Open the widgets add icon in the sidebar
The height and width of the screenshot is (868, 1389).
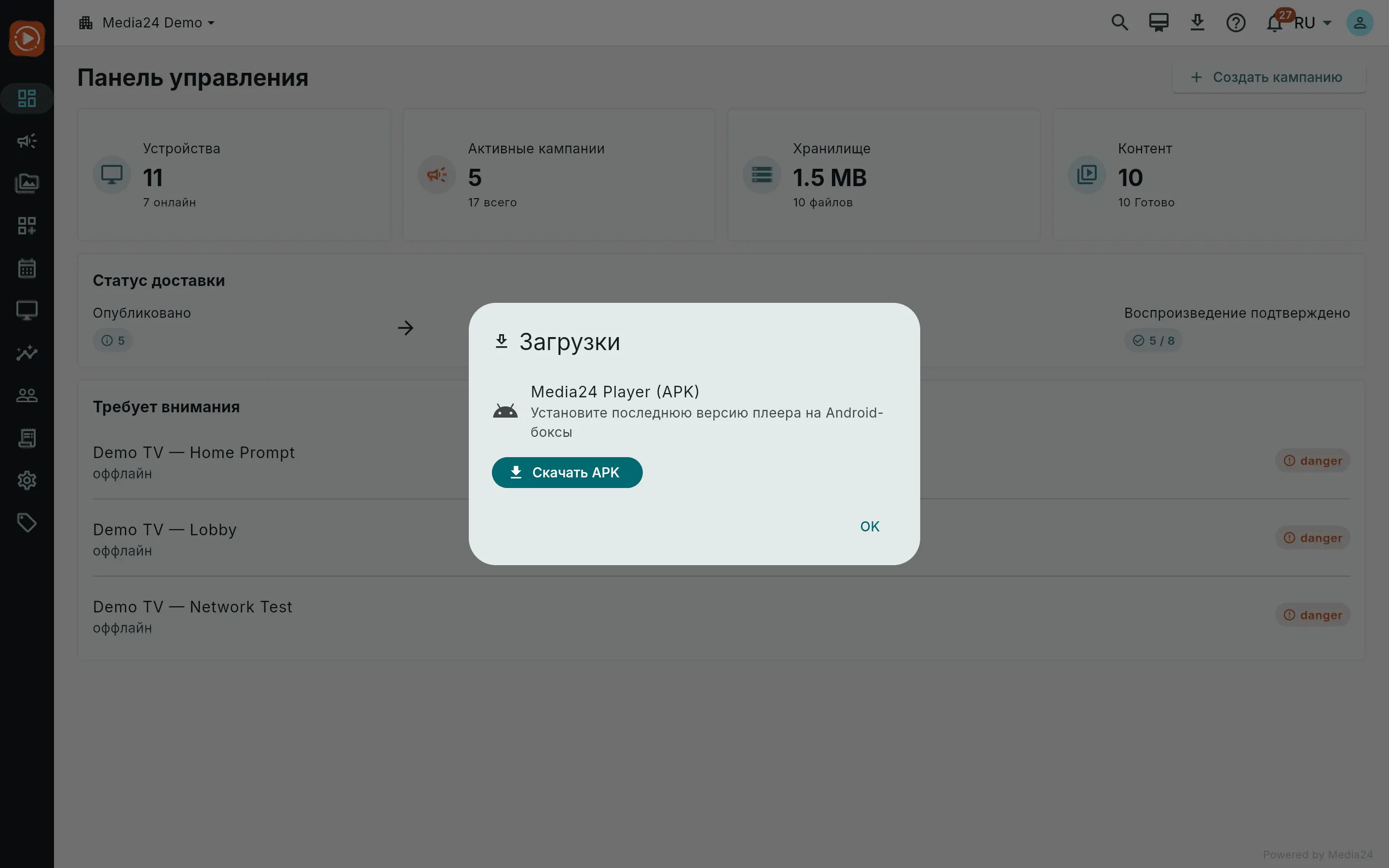(x=27, y=226)
